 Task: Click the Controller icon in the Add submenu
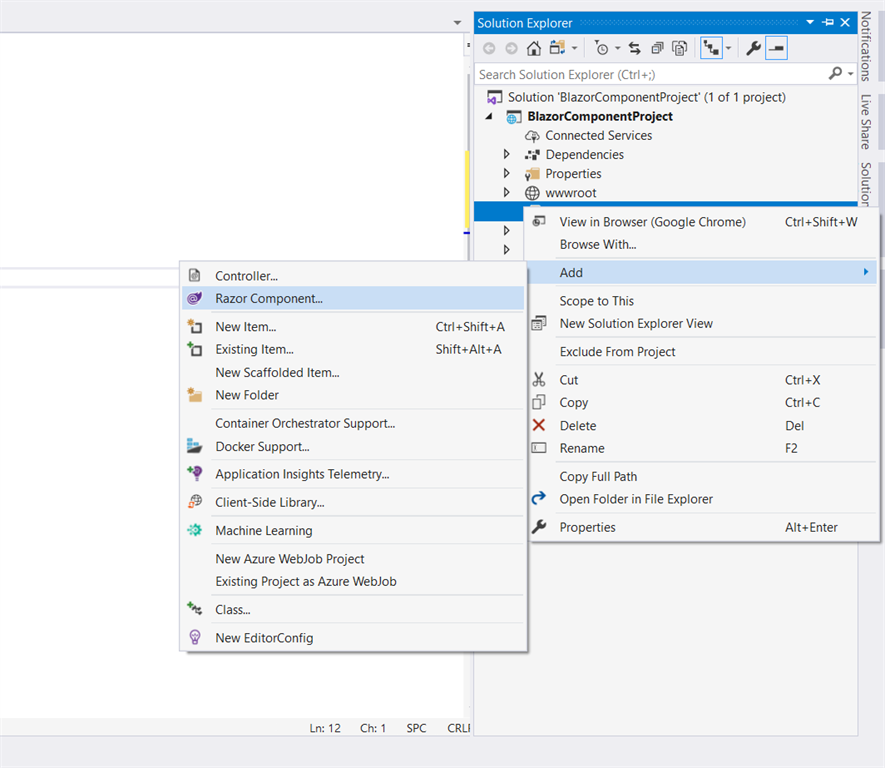pos(195,275)
